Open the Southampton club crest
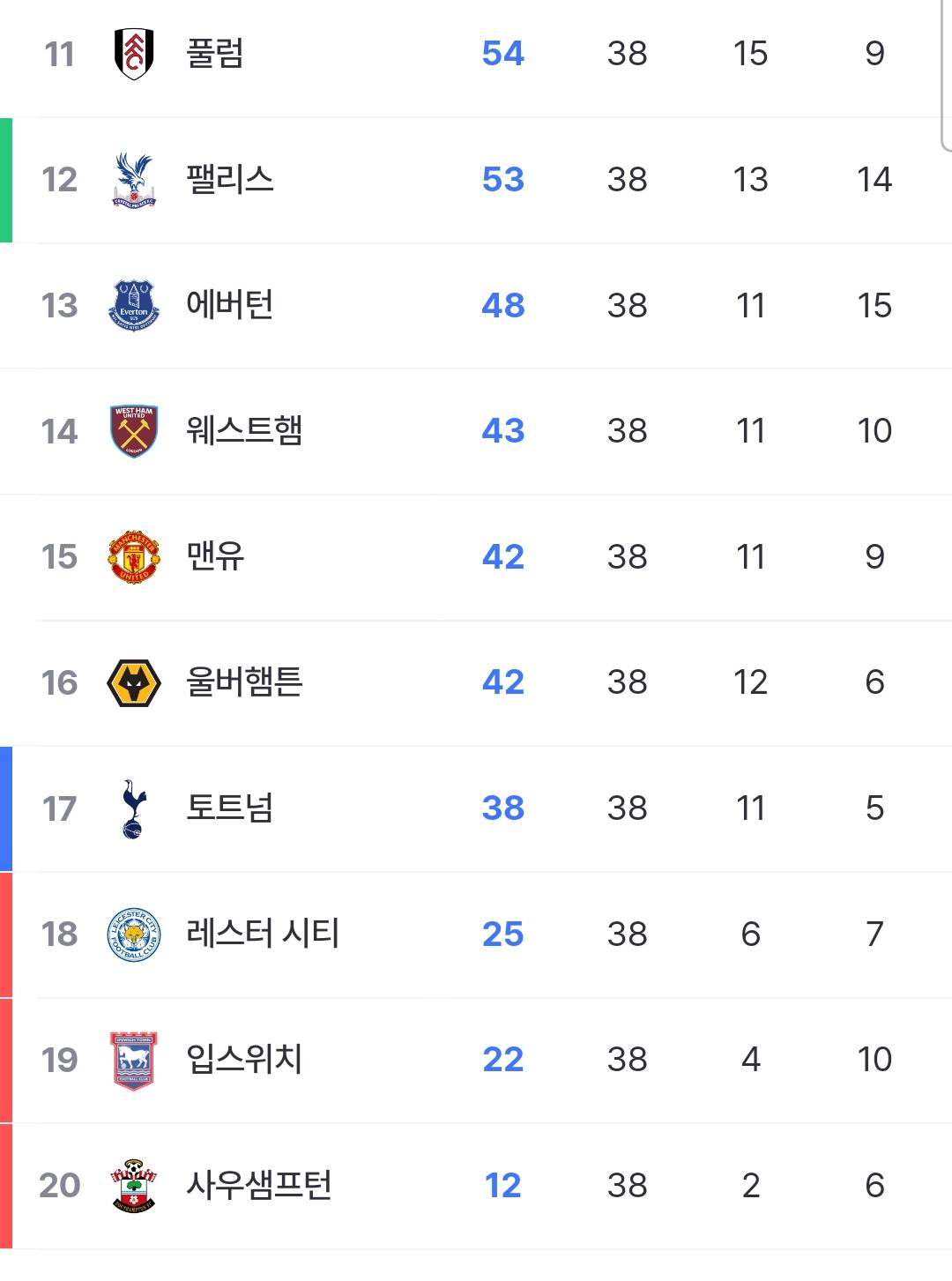952x1281 pixels. pos(134,1186)
